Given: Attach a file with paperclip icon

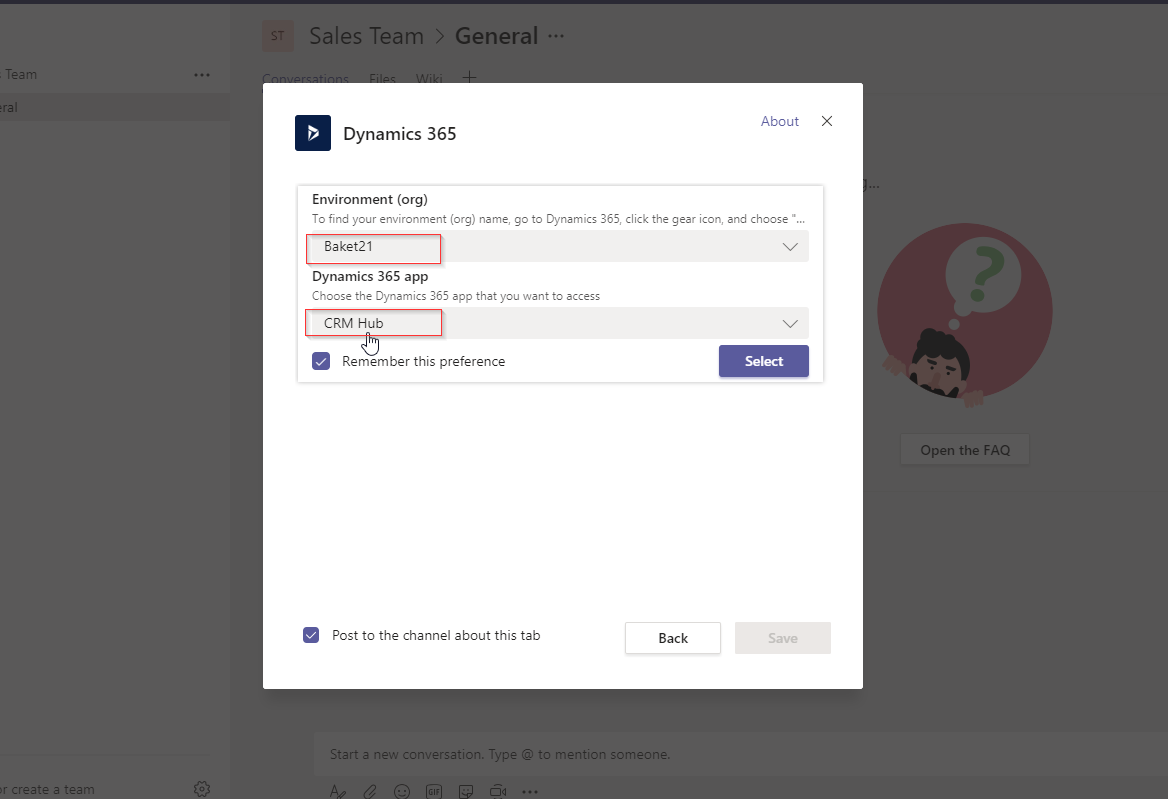Looking at the screenshot, I should pos(370,792).
